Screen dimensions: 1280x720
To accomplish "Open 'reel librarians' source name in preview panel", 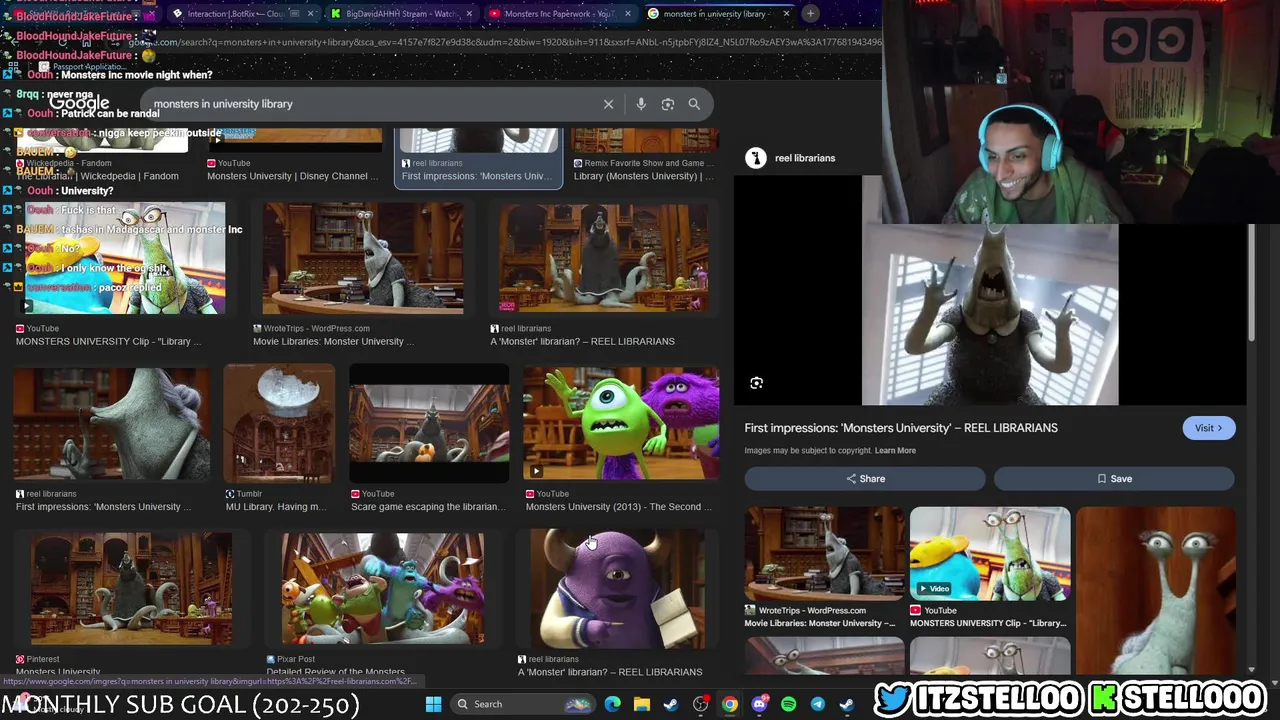I will (804, 158).
